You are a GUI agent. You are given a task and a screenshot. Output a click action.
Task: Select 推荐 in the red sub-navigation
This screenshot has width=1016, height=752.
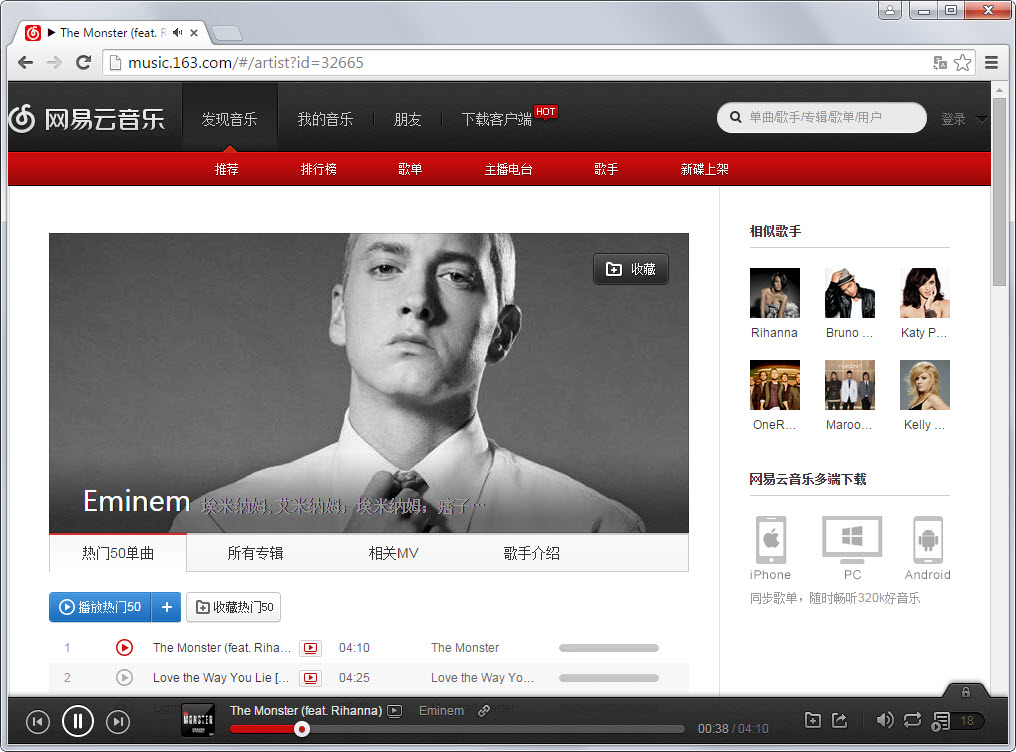227,169
